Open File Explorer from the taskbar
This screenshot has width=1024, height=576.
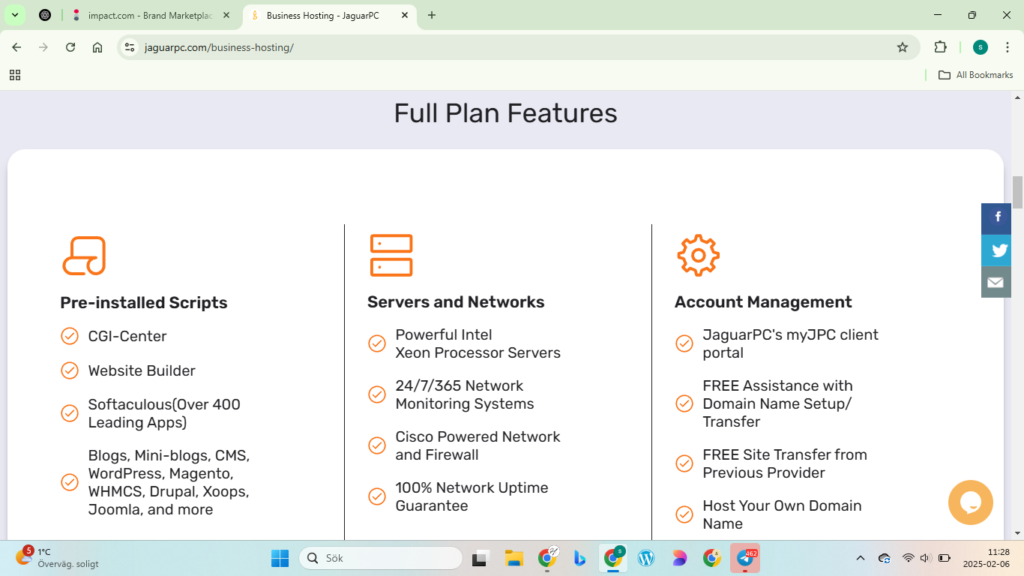(x=514, y=558)
